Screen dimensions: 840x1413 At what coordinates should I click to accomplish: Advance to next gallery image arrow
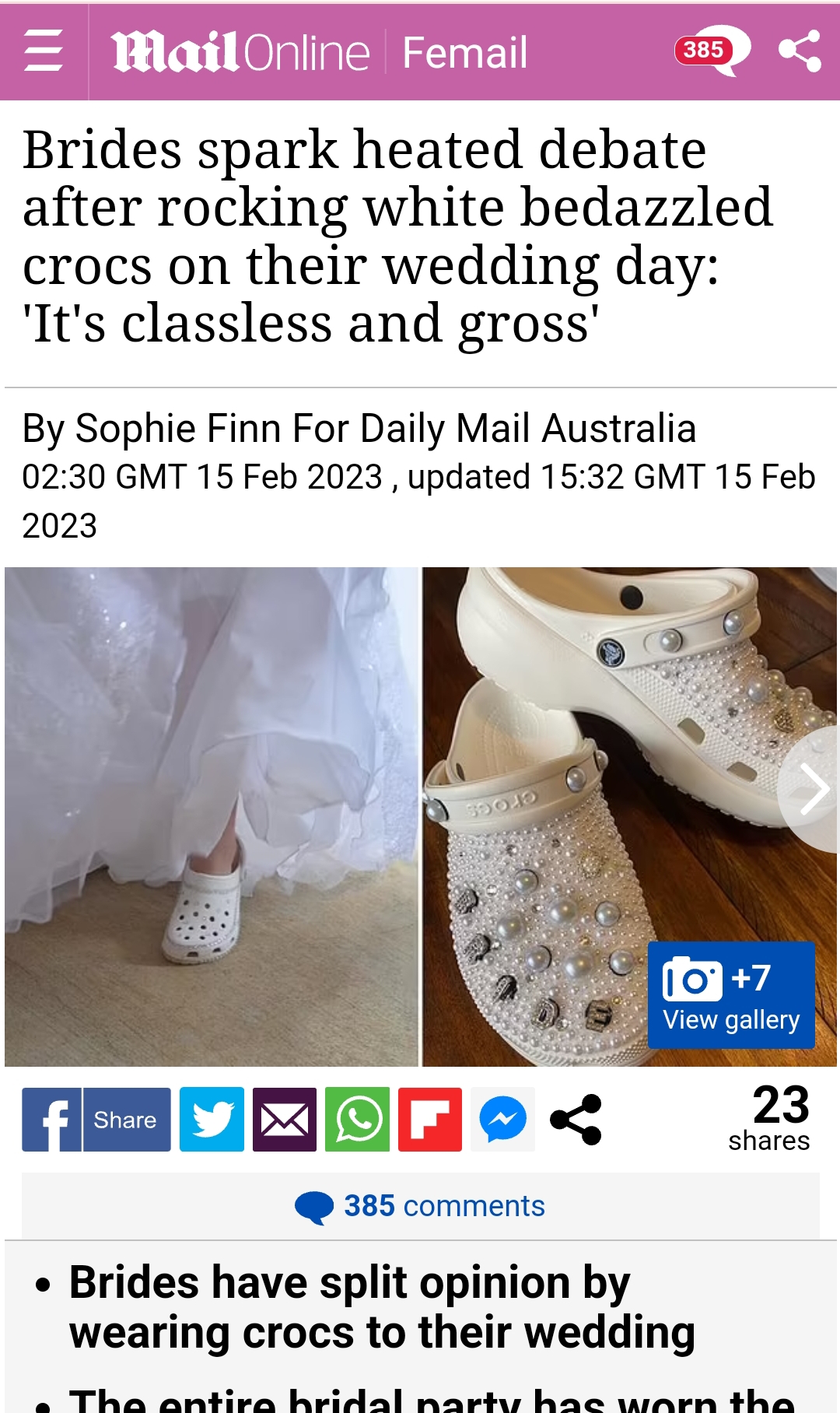pos(810,789)
